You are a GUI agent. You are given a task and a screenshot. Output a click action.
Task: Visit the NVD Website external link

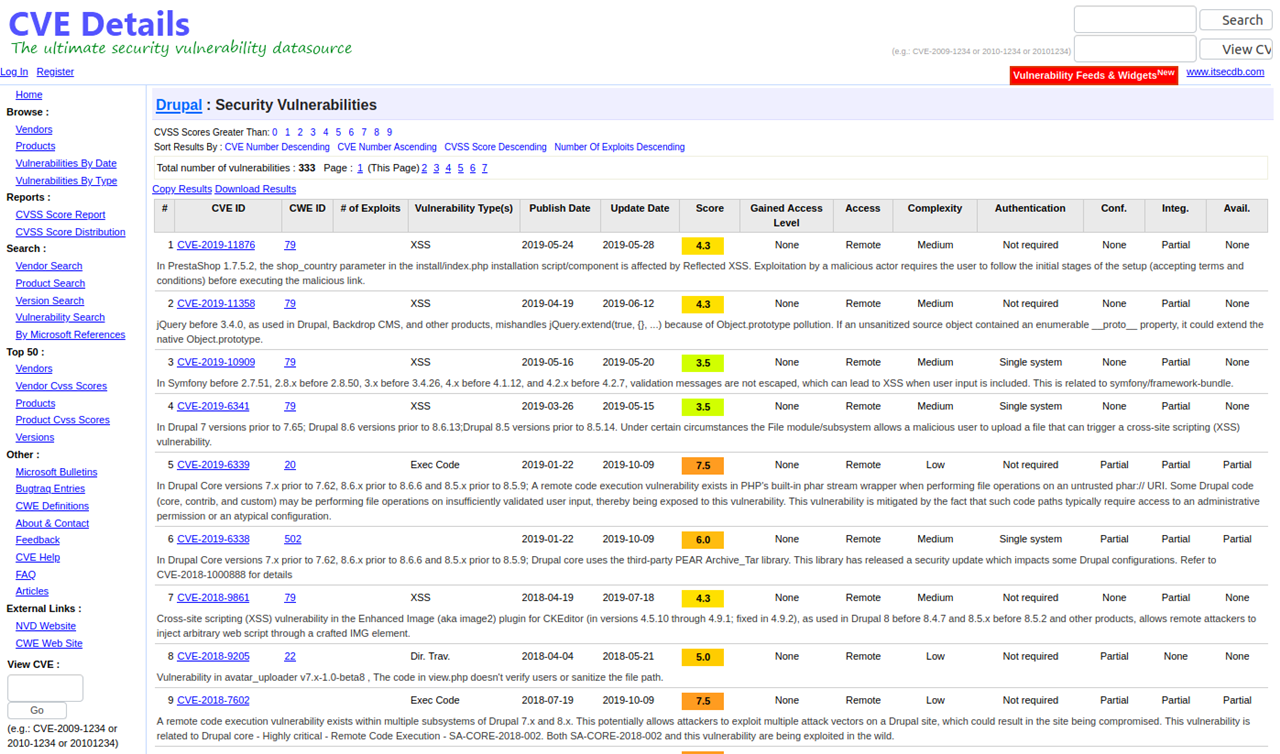pos(46,626)
